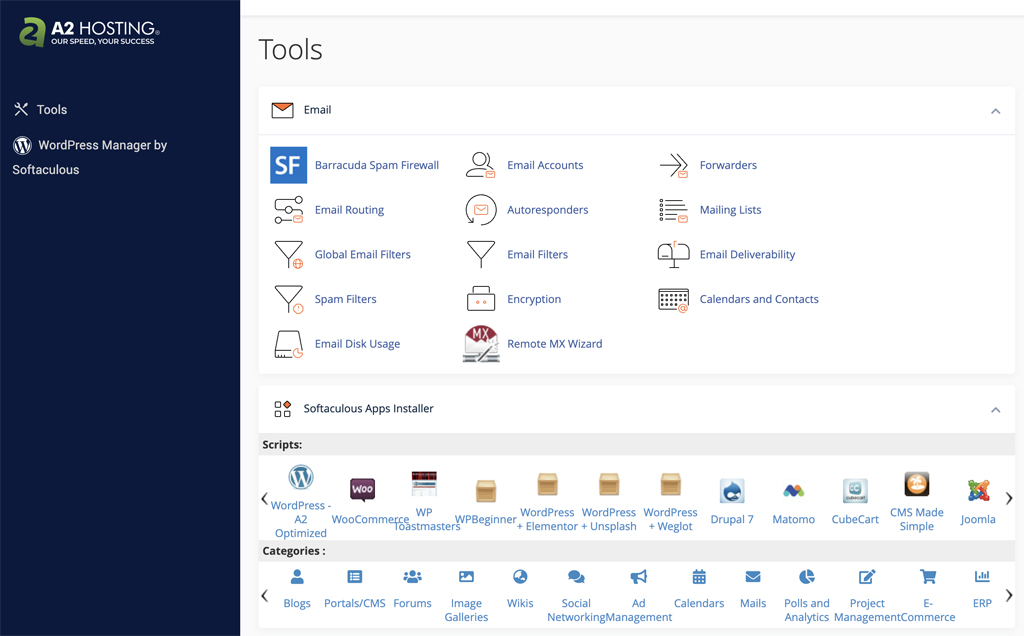This screenshot has height=636, width=1024.
Task: Open the E-Commerce cart category icon
Action: 928,577
